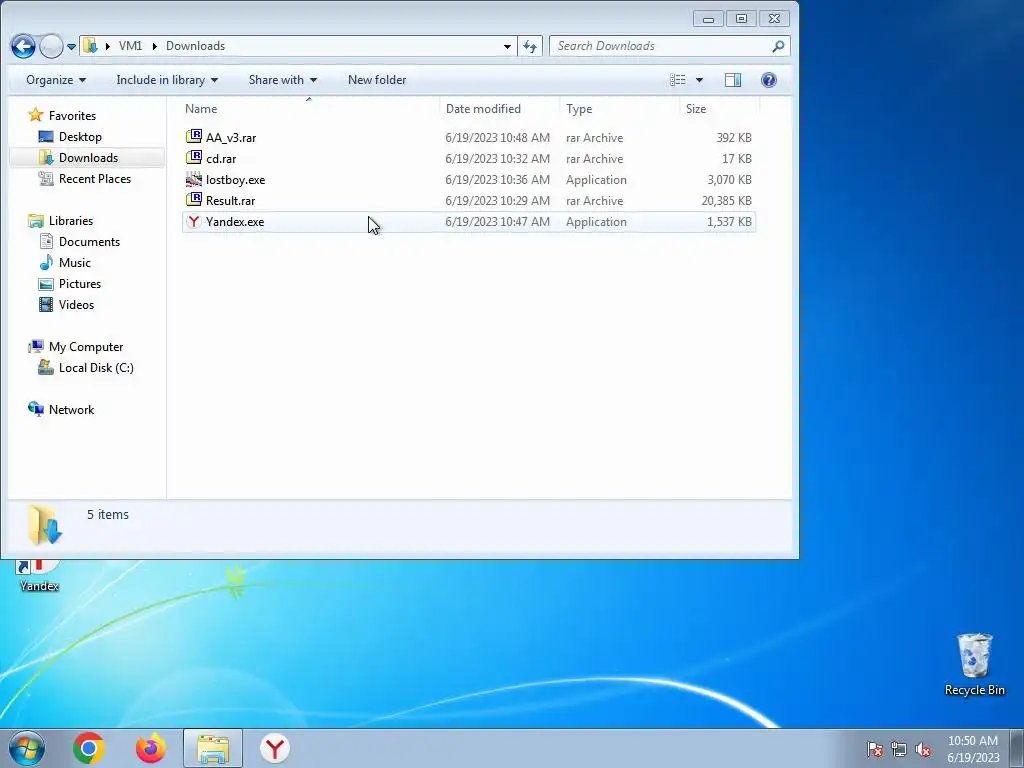Screen dimensions: 1024x768
Task: Click the Windows Explorer taskbar icon
Action: [x=213, y=748]
